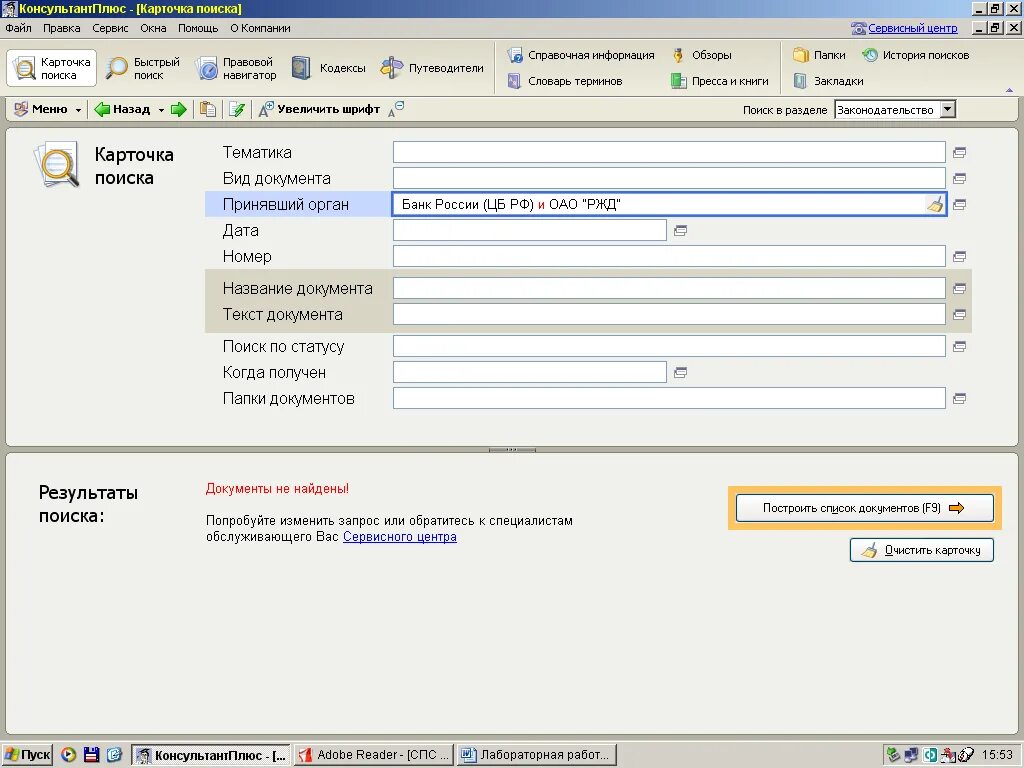Screen dimensions: 1024x768
Task: Click into the Дата field
Action: tap(530, 230)
